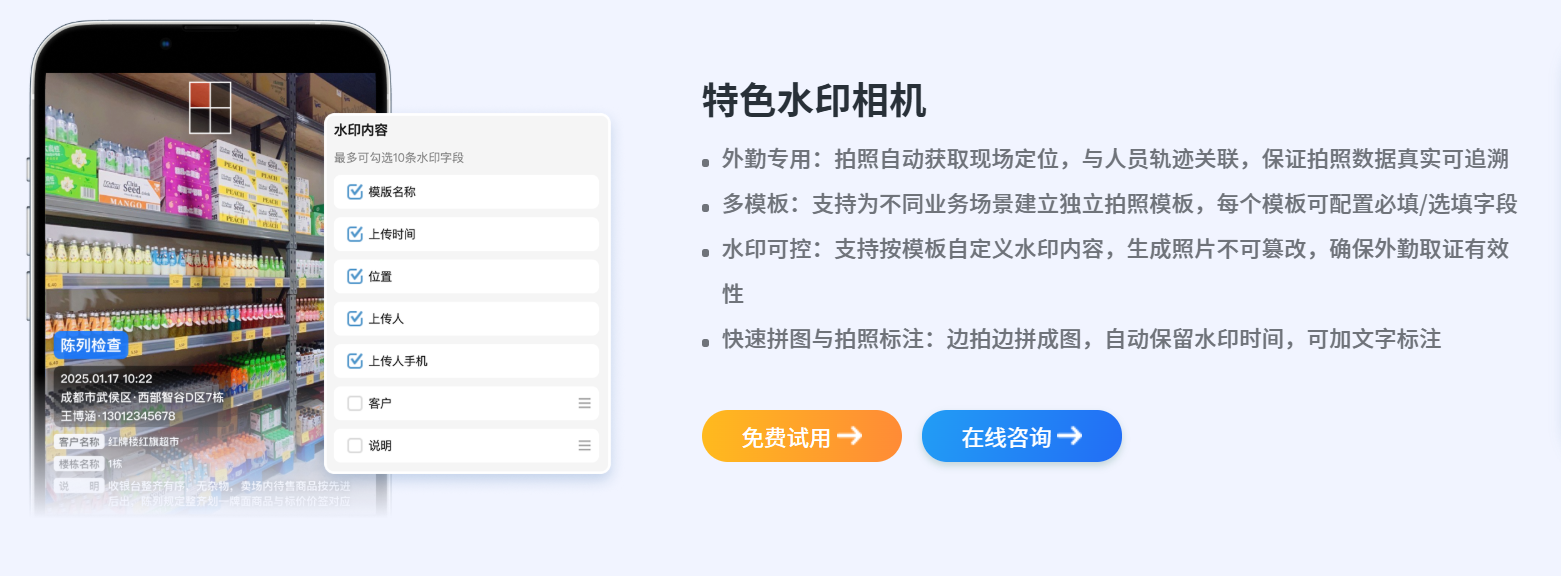The width and height of the screenshot is (1561, 576).
Task: Click the 客户名称 label in watermark
Action: [x=80, y=441]
